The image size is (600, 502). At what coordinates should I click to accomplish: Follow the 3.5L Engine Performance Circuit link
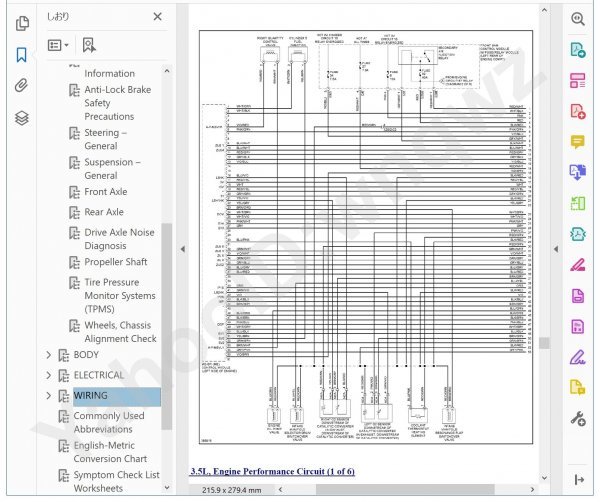coord(272,471)
